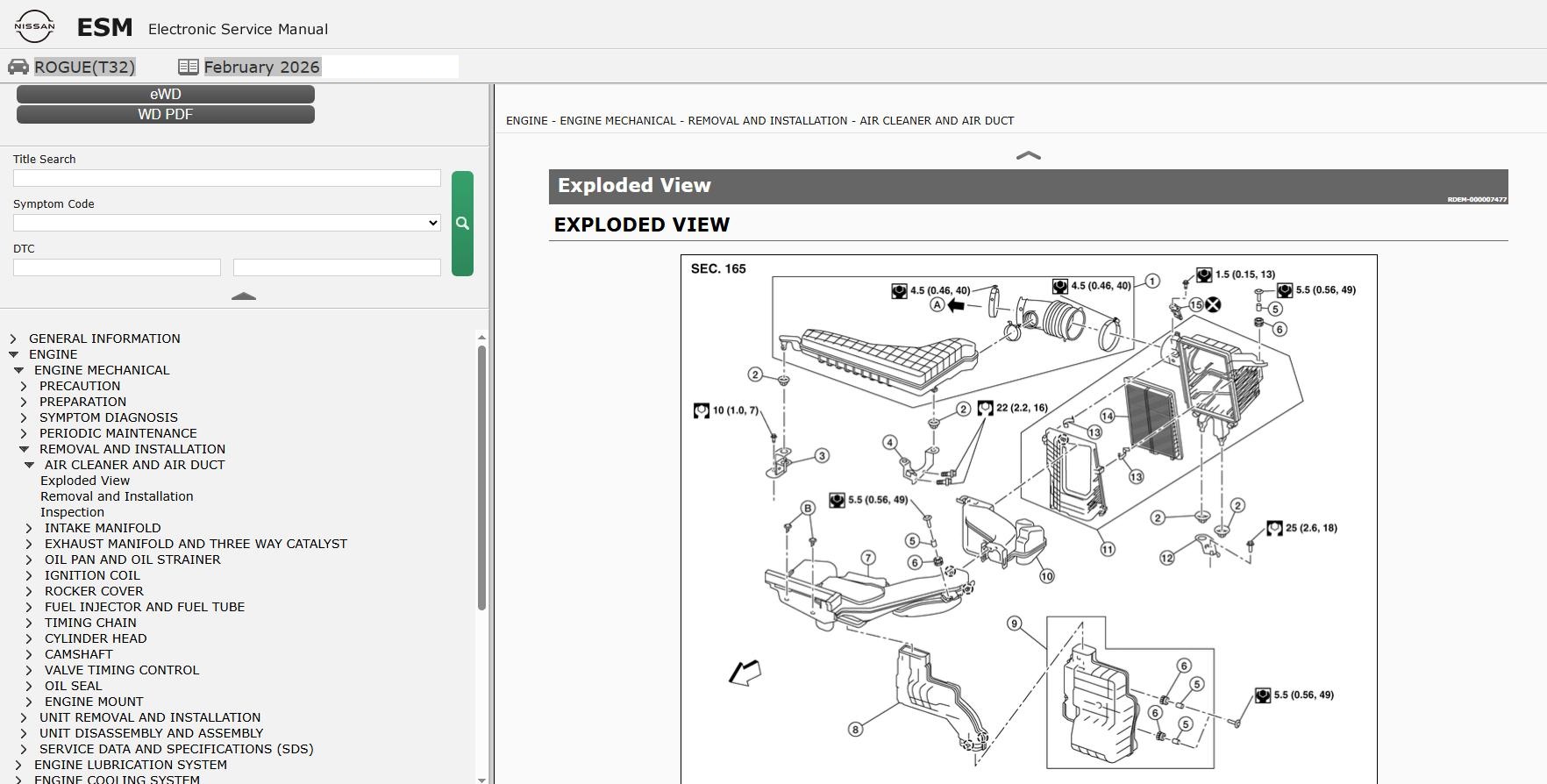Click the navigation tree scrollbar thumb

[481, 478]
